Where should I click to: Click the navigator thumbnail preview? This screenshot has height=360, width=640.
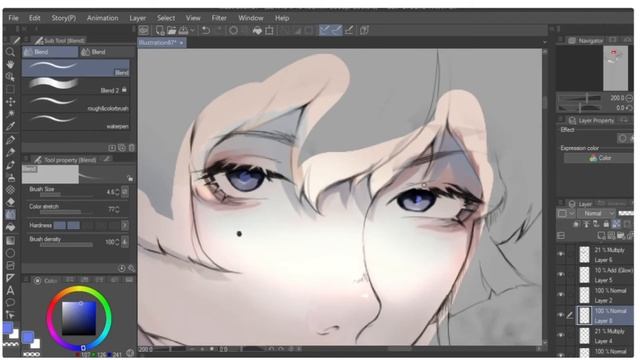click(x=615, y=68)
